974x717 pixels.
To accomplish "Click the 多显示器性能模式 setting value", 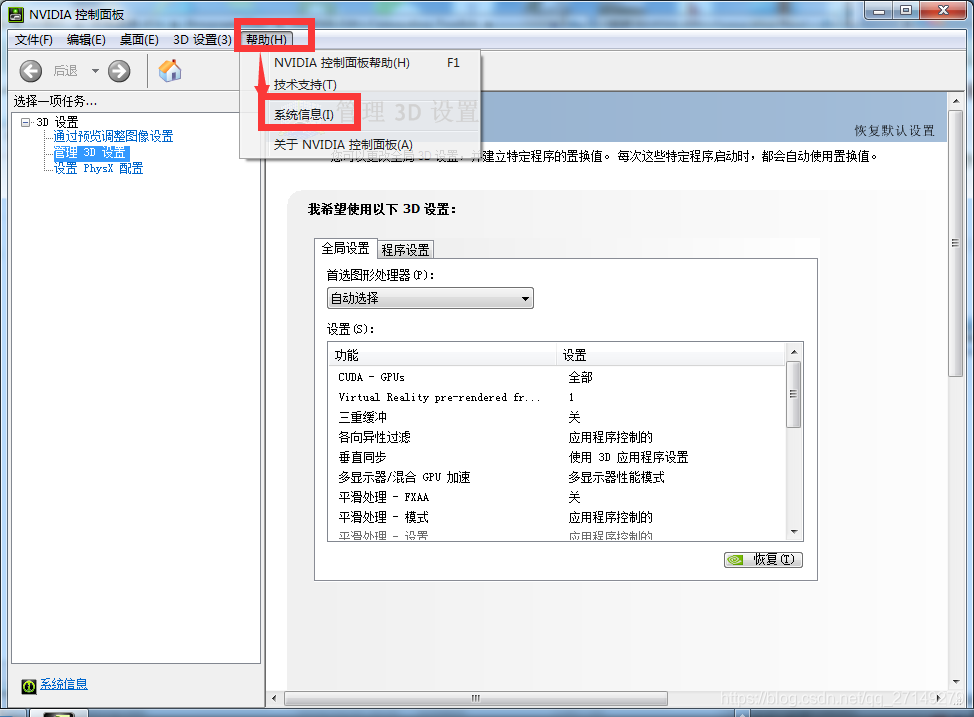I will (616, 477).
